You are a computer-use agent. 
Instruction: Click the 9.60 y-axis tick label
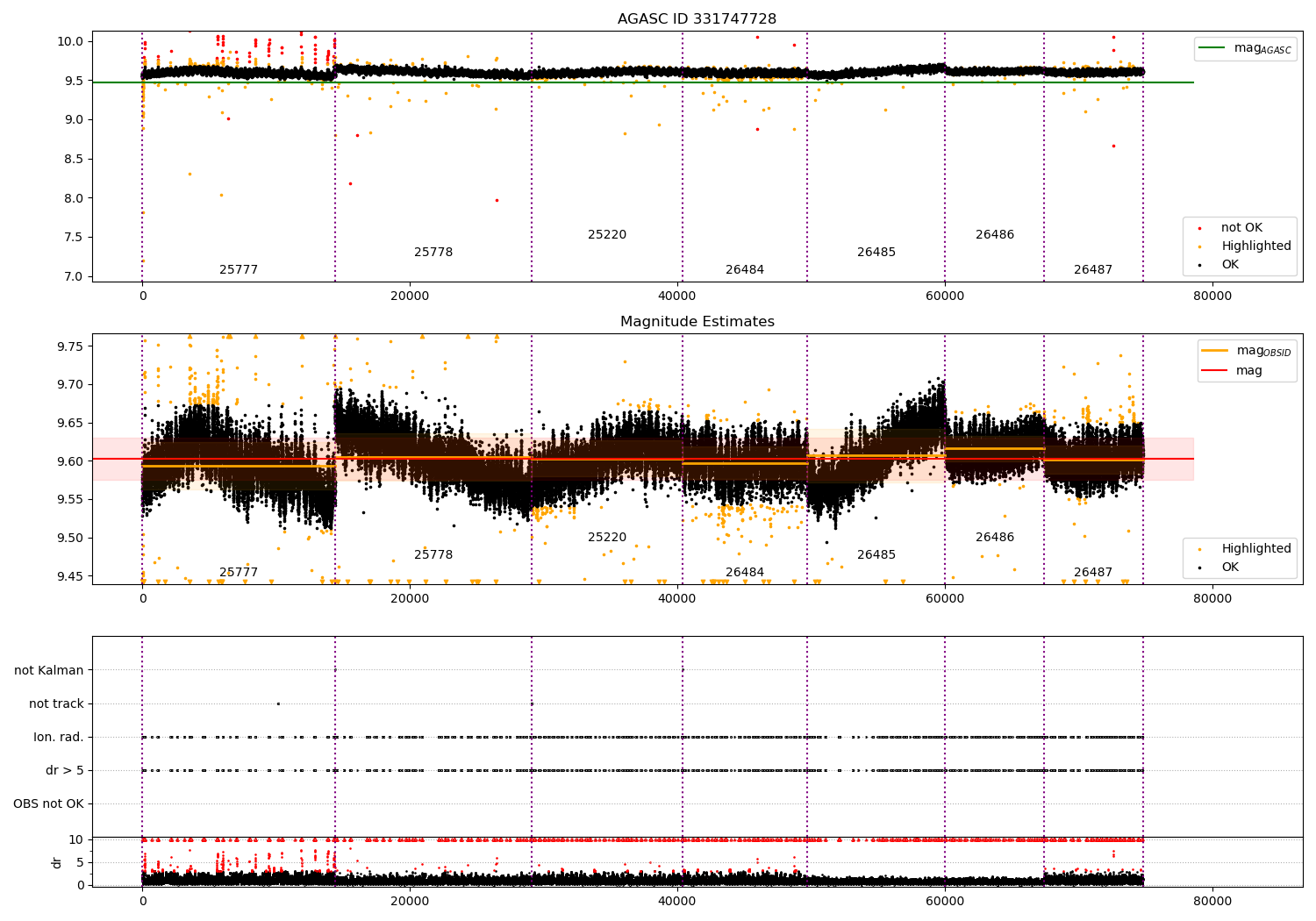[x=69, y=461]
